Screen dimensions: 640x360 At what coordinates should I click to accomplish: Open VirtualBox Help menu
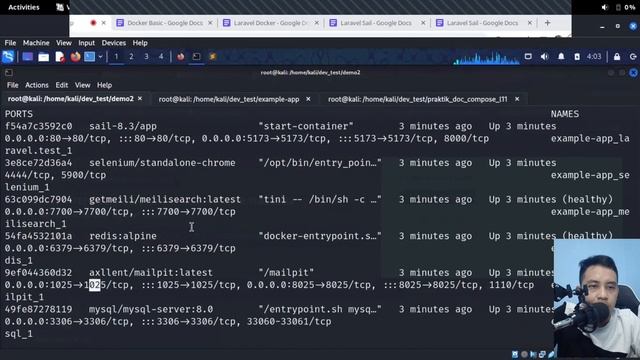click(140, 43)
